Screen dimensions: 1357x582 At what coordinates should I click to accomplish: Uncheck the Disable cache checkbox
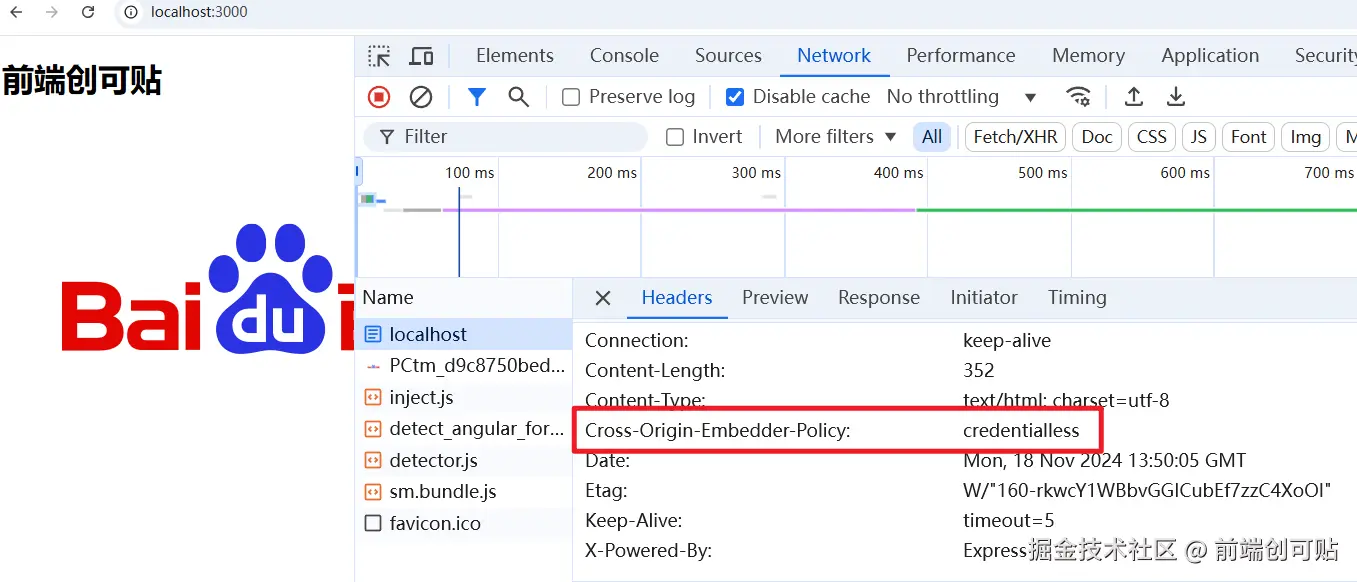pos(735,97)
